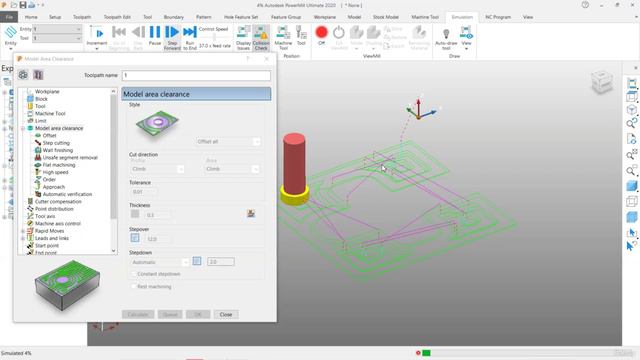Toggle the Constant stepdown checkbox
This screenshot has width=640, height=360.
134,274
